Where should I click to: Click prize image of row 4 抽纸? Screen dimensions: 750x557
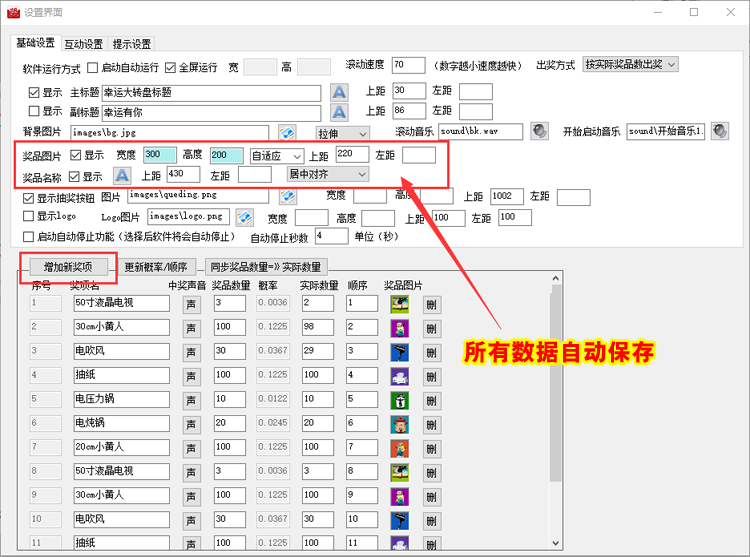click(400, 376)
